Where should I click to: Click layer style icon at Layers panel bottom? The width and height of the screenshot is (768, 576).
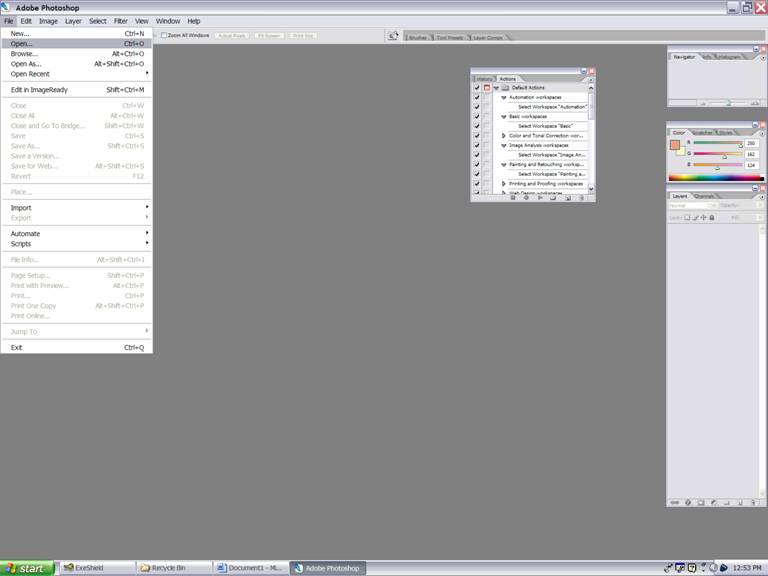pyautogui.click(x=688, y=503)
